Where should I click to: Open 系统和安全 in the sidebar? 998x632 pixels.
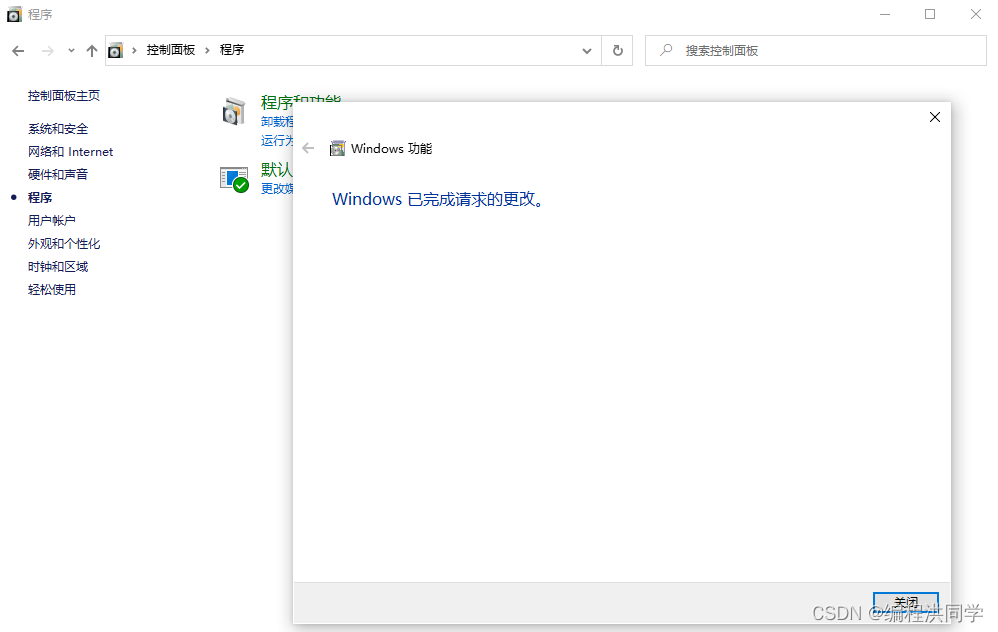[58, 129]
